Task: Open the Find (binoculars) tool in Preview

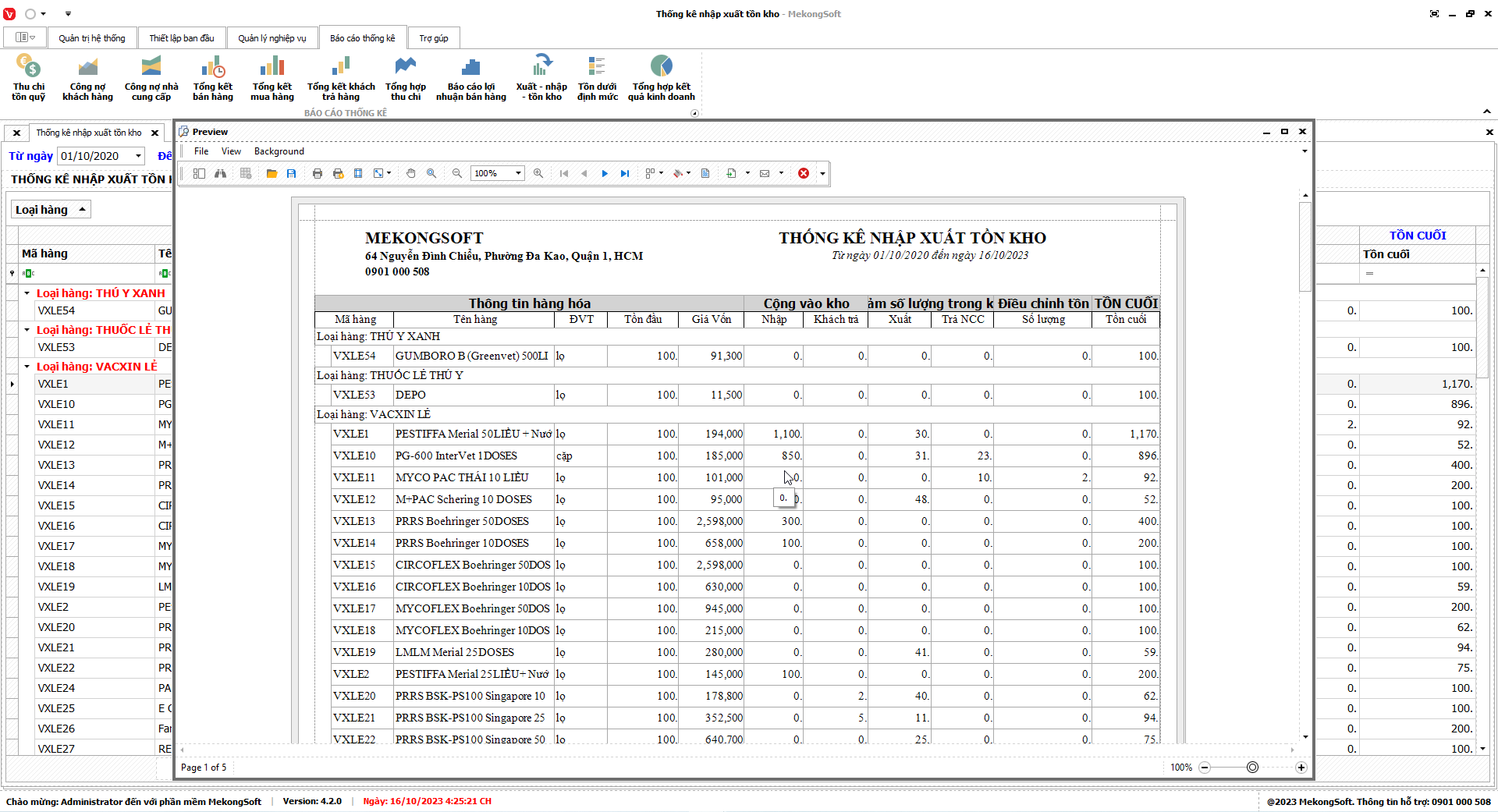Action: click(221, 173)
